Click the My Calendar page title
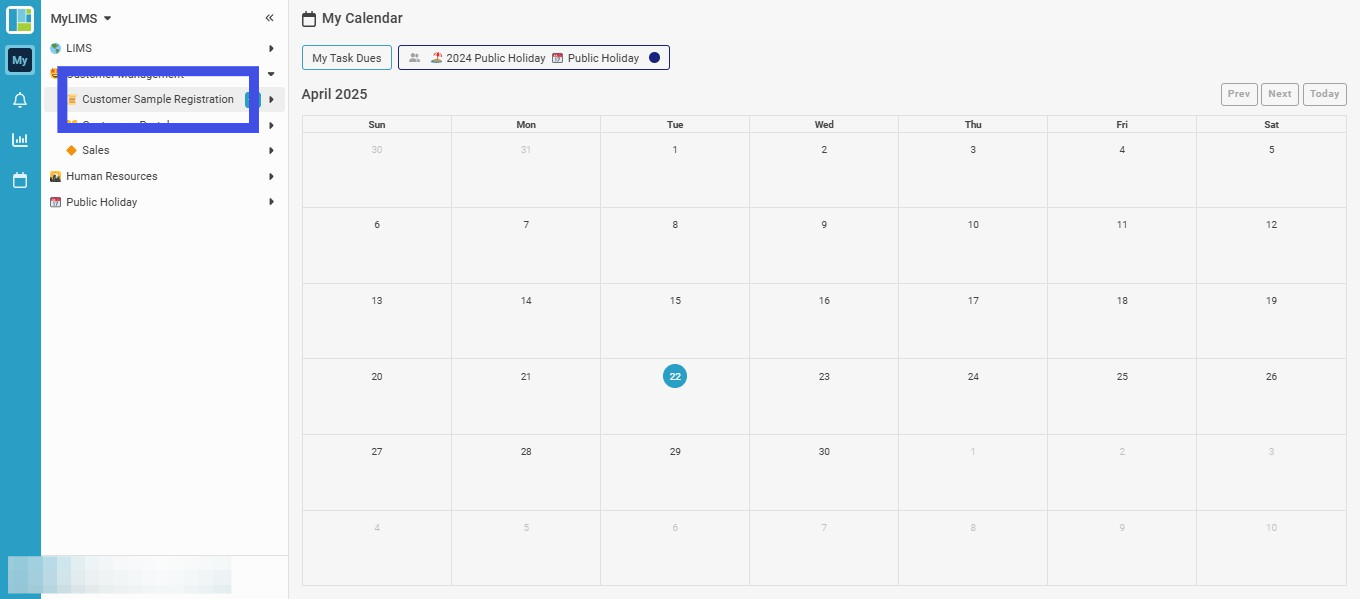 (x=362, y=18)
